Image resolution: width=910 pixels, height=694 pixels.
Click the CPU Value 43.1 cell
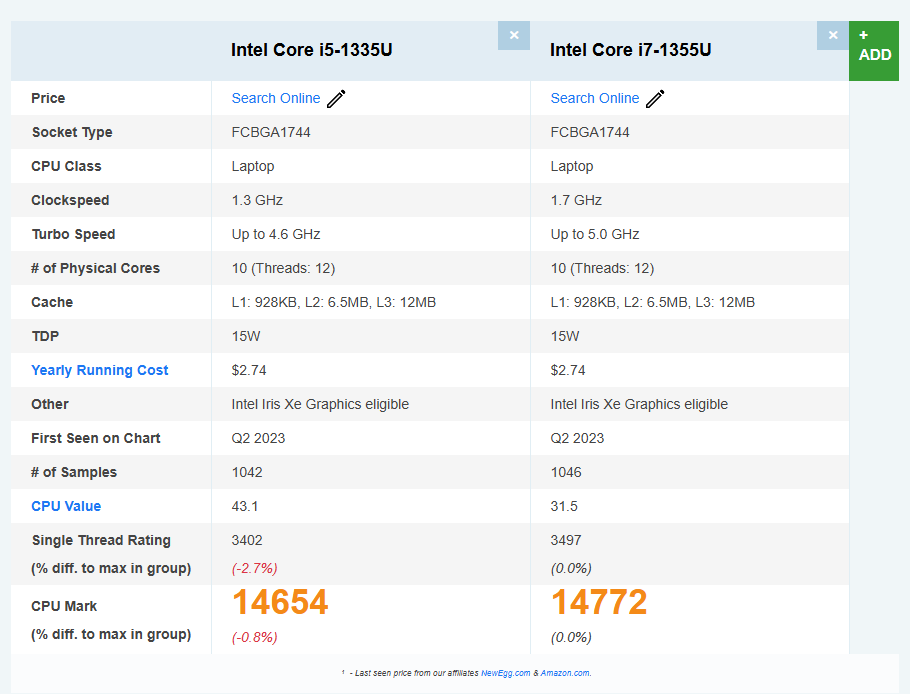(x=245, y=506)
